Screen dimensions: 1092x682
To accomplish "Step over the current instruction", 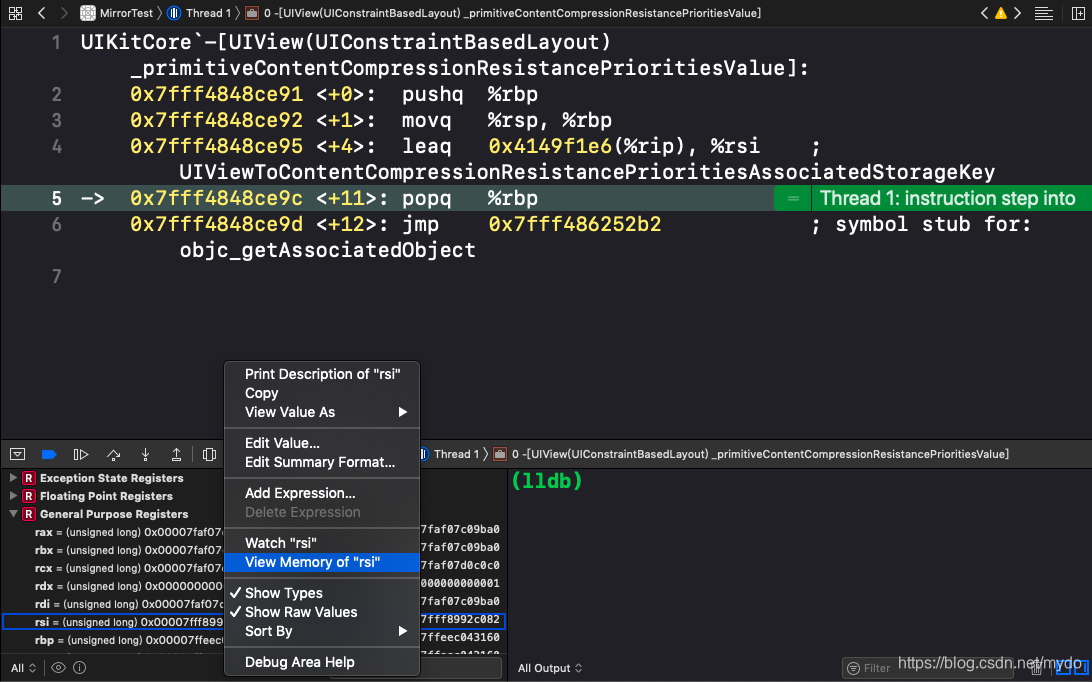I will pos(114,454).
